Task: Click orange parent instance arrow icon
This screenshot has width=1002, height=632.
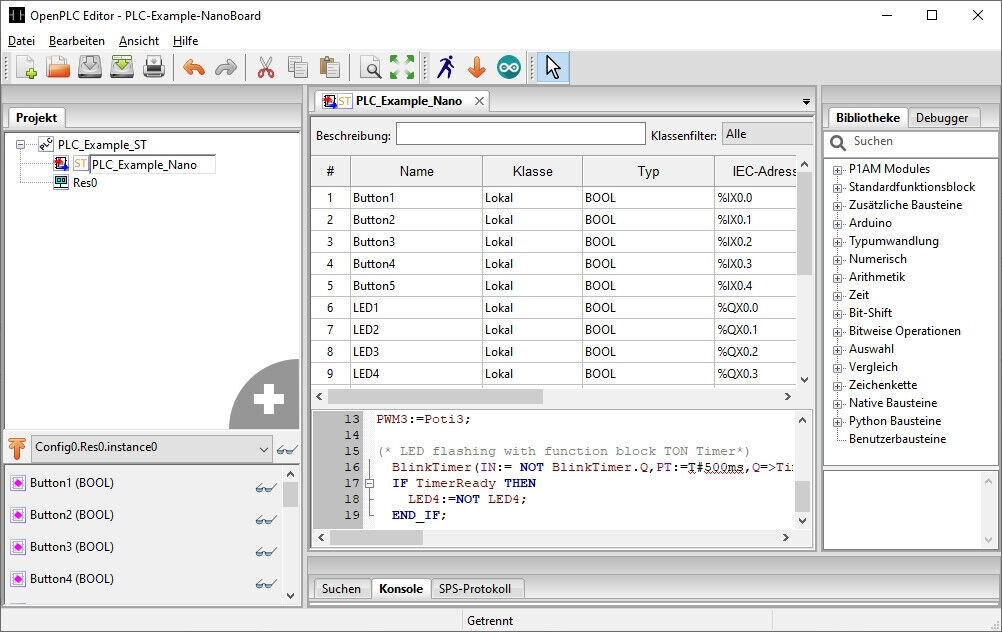Action: pyautogui.click(x=17, y=448)
